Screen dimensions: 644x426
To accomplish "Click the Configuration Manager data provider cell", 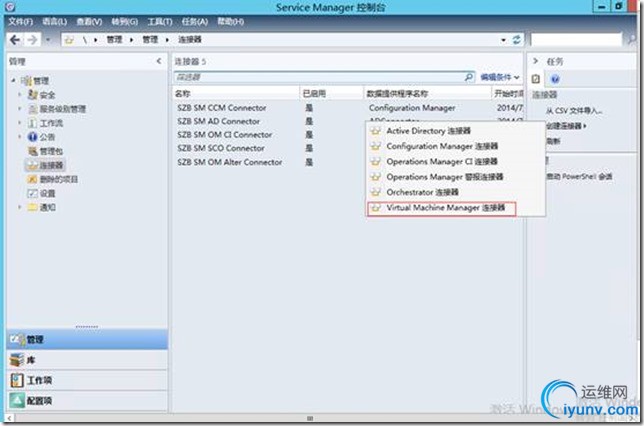I will 412,108.
